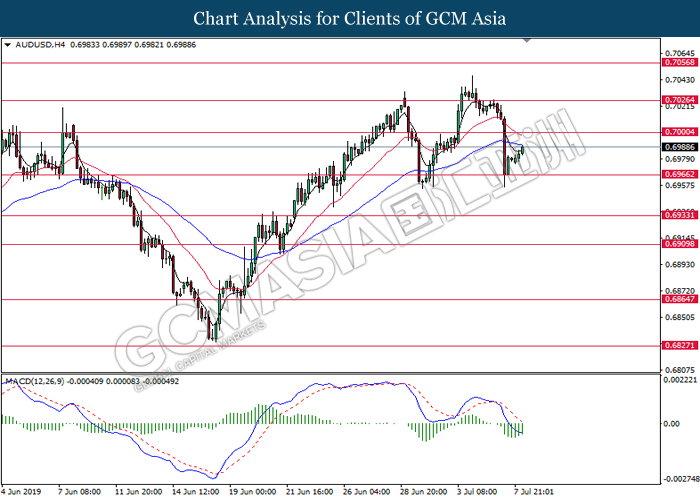
Task: Click the MACD(12,26,9) indicator label
Action: click(x=34, y=381)
